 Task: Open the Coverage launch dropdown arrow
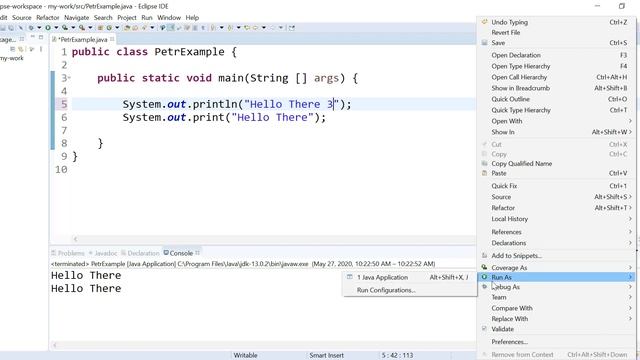point(73,28)
